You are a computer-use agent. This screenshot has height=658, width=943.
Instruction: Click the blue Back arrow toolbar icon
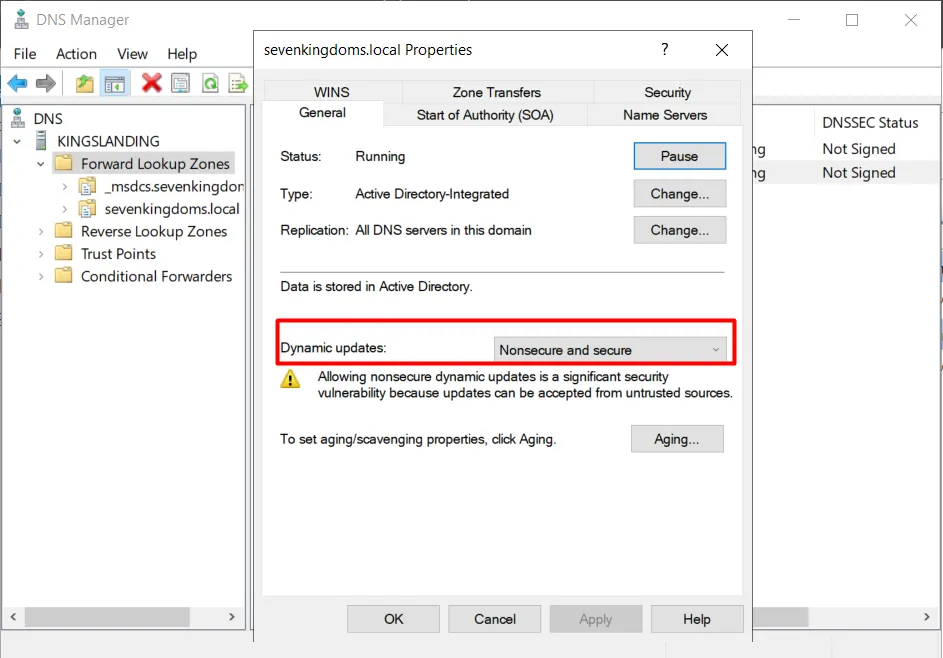[x=18, y=83]
